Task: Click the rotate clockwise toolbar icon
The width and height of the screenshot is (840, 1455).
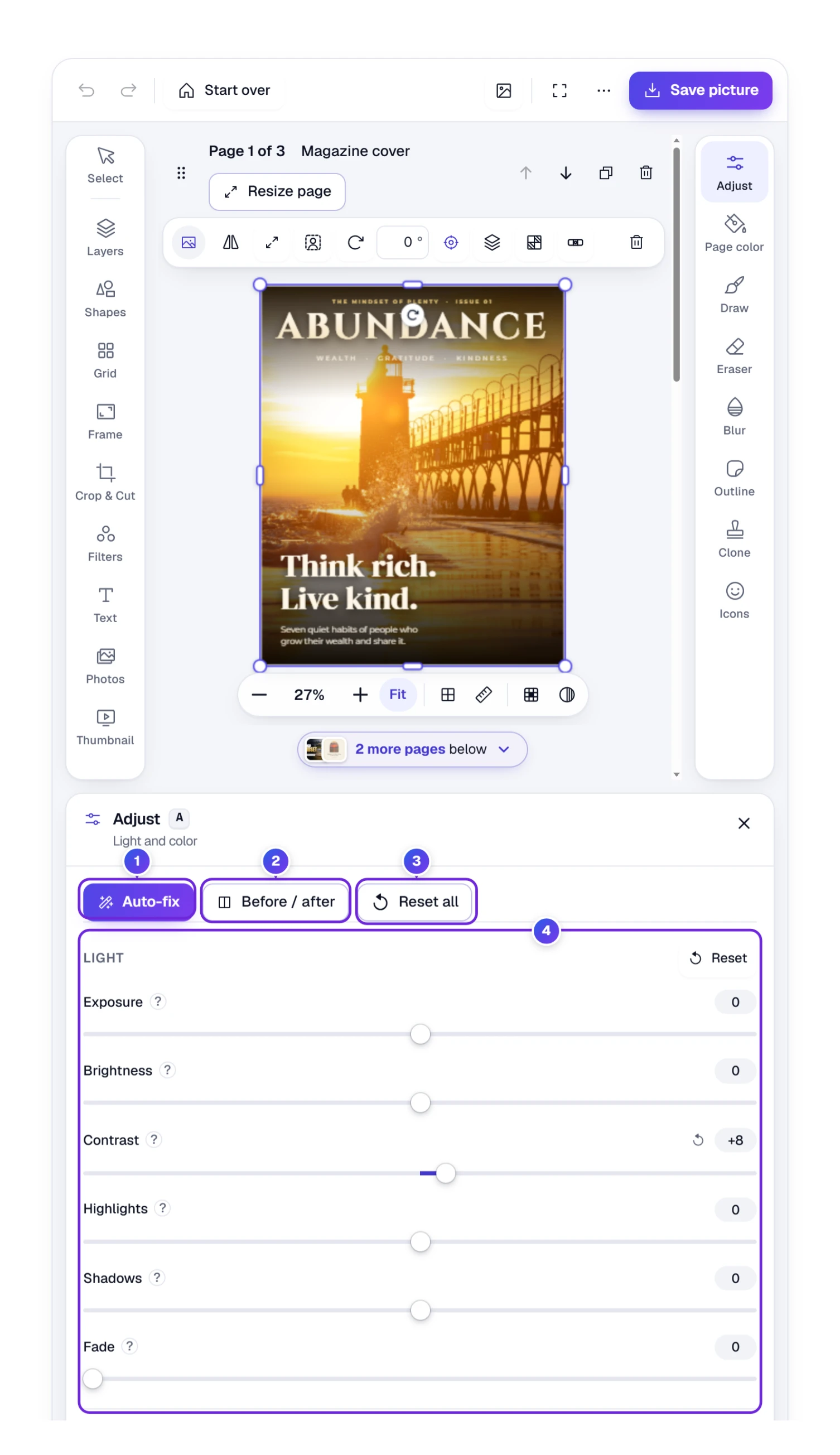Action: [x=355, y=242]
